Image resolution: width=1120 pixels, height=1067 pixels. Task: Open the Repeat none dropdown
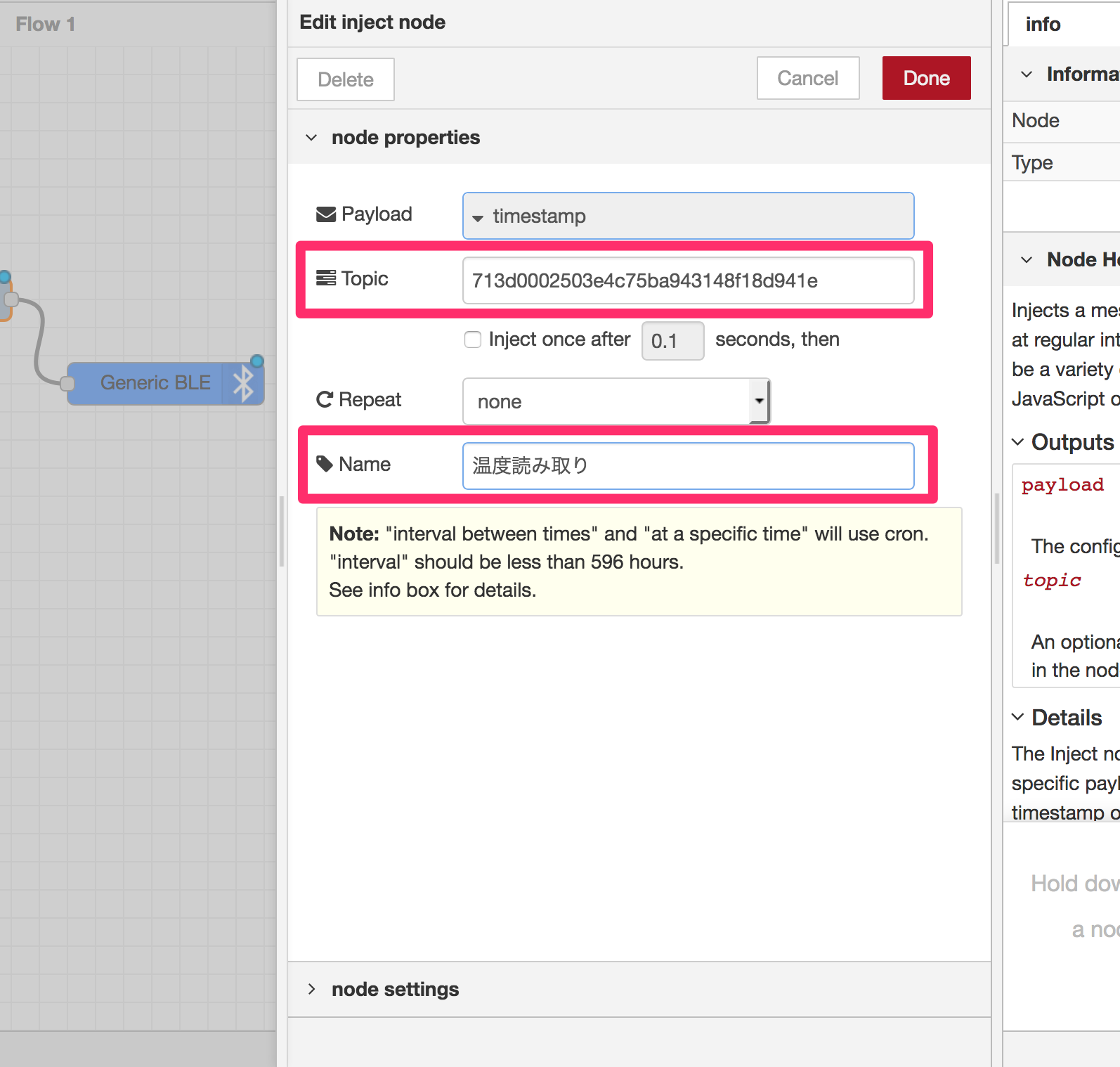tap(616, 401)
